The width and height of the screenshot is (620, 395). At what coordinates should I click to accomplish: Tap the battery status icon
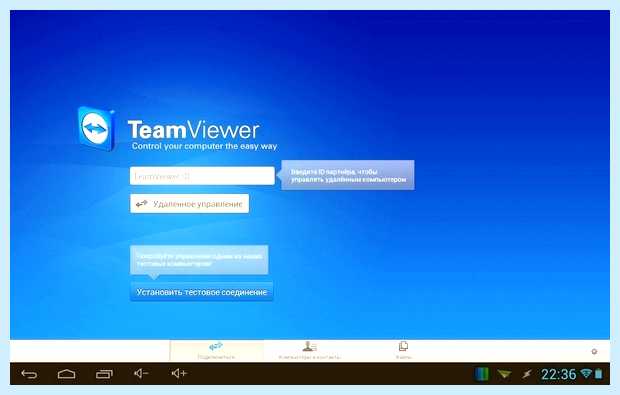tap(599, 374)
